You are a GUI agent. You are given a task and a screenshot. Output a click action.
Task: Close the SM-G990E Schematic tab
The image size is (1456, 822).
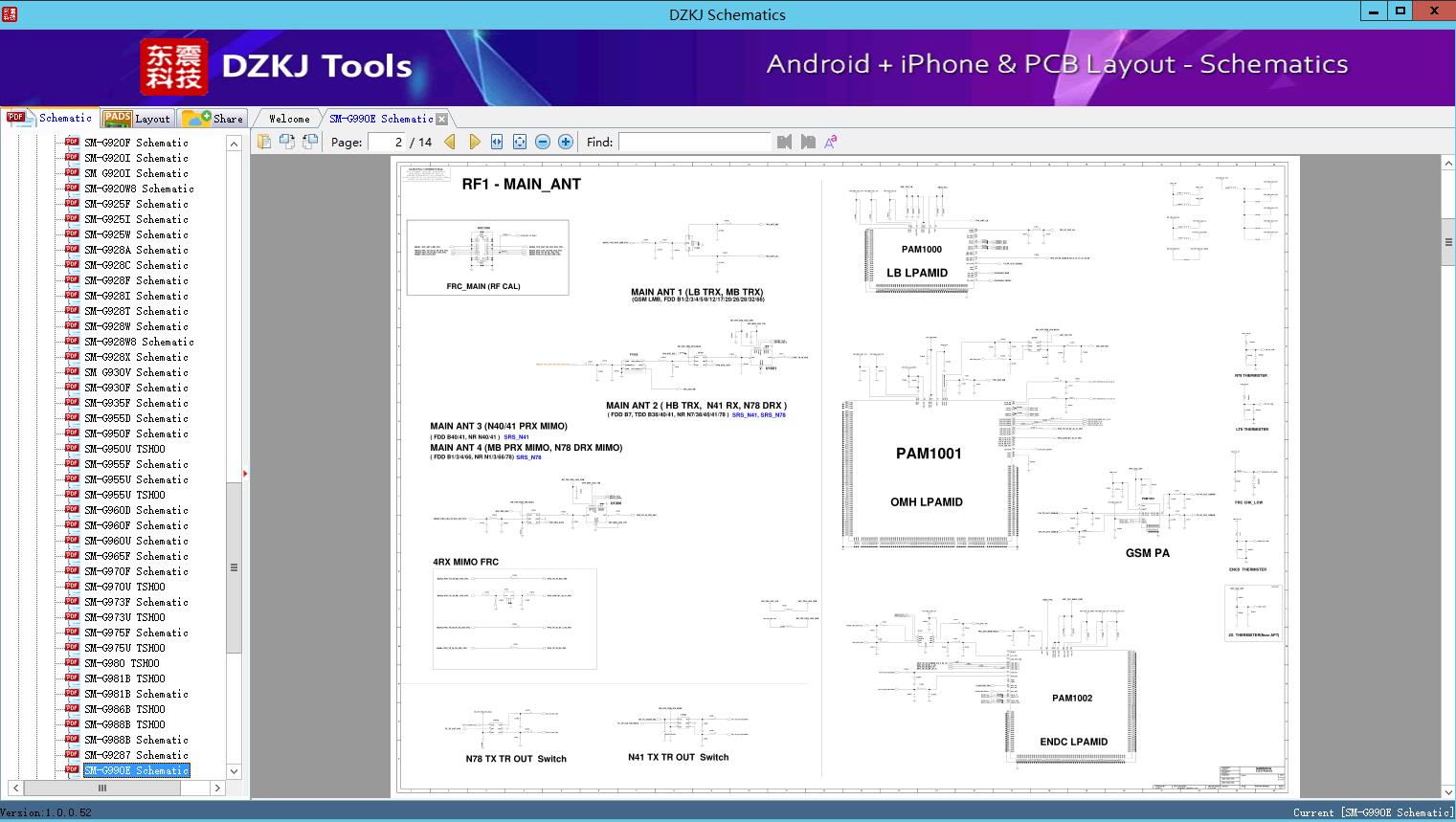(441, 119)
